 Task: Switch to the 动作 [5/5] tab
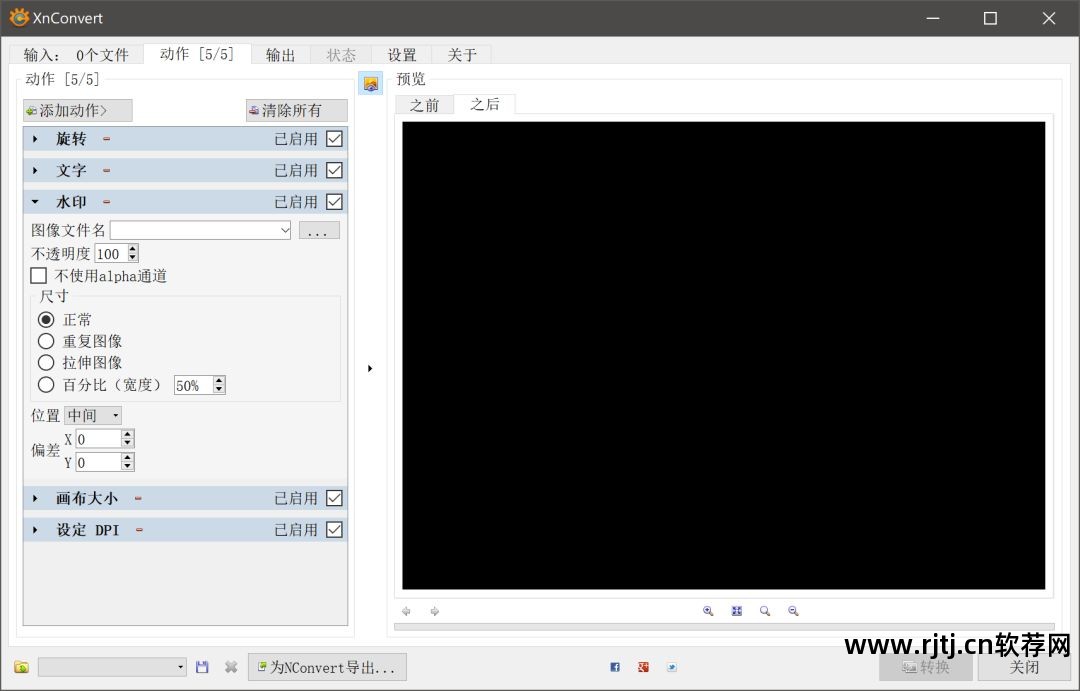[x=197, y=54]
